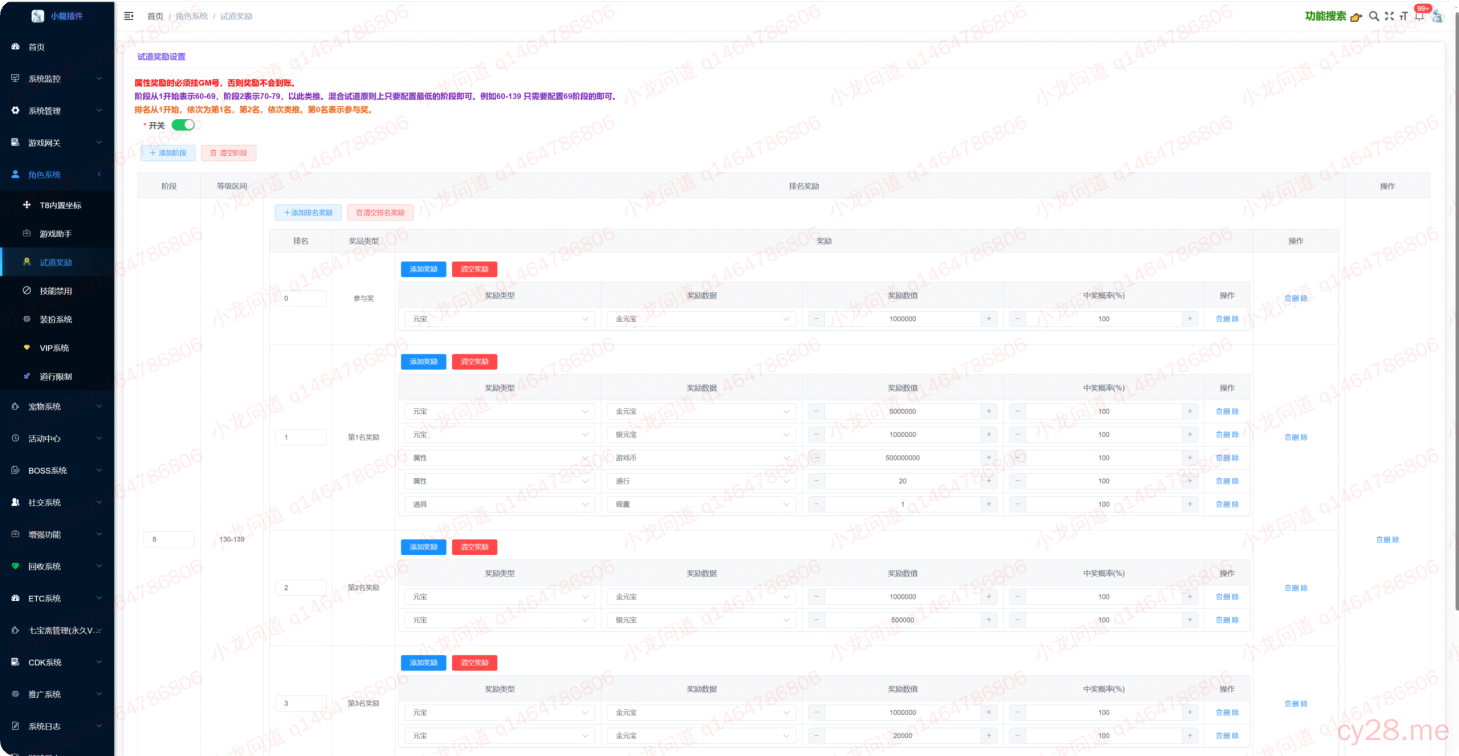Open 技能禁用 in the sidebar
The height and width of the screenshot is (756, 1459).
click(56, 291)
